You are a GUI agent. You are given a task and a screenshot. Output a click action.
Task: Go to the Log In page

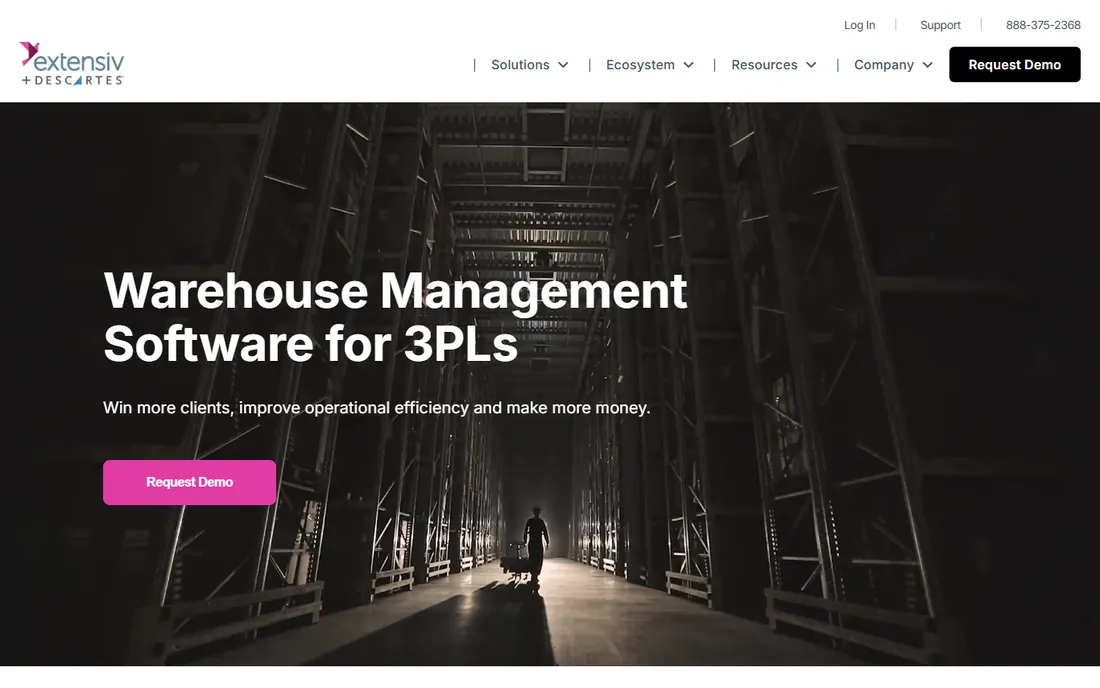tap(859, 25)
